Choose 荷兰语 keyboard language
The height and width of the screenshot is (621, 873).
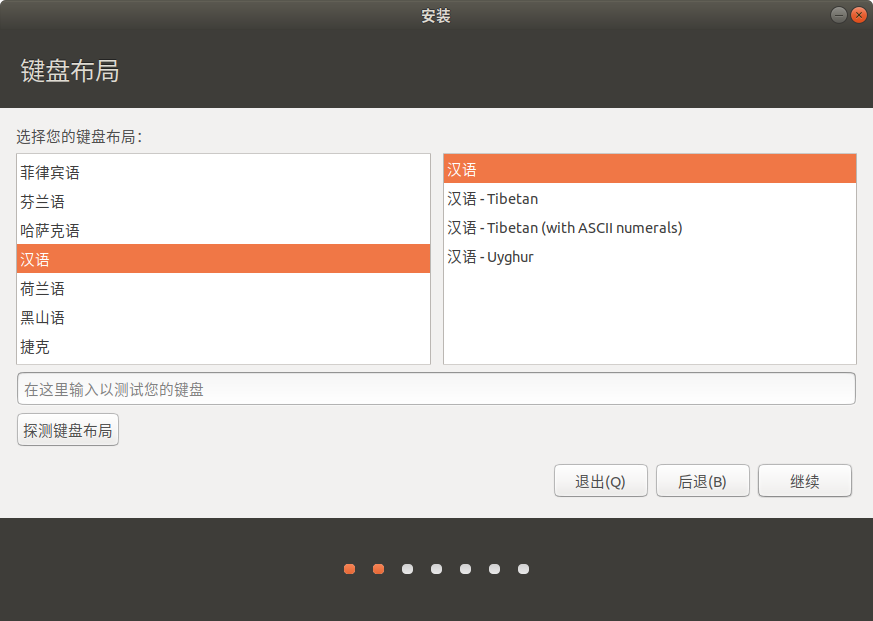click(x=223, y=289)
